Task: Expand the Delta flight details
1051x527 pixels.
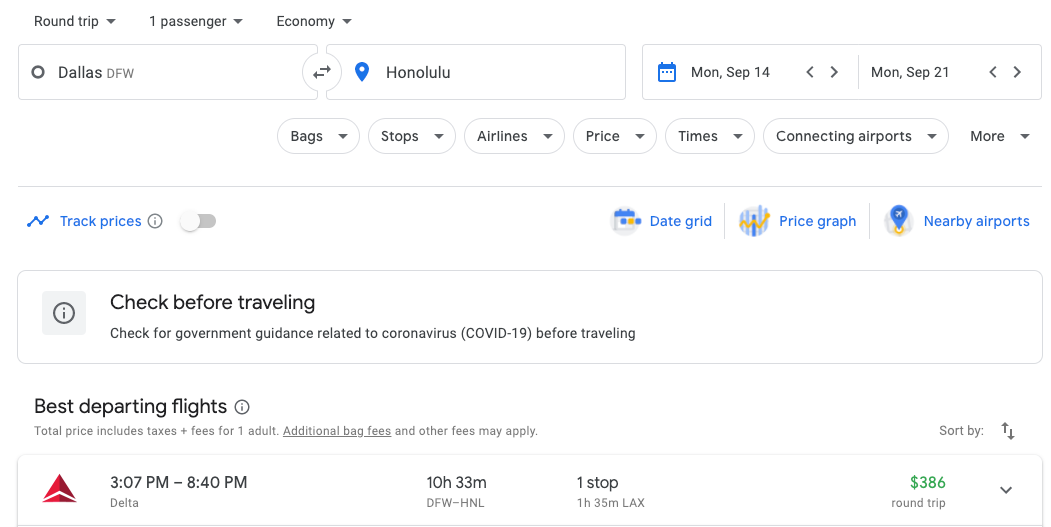Action: point(1006,490)
